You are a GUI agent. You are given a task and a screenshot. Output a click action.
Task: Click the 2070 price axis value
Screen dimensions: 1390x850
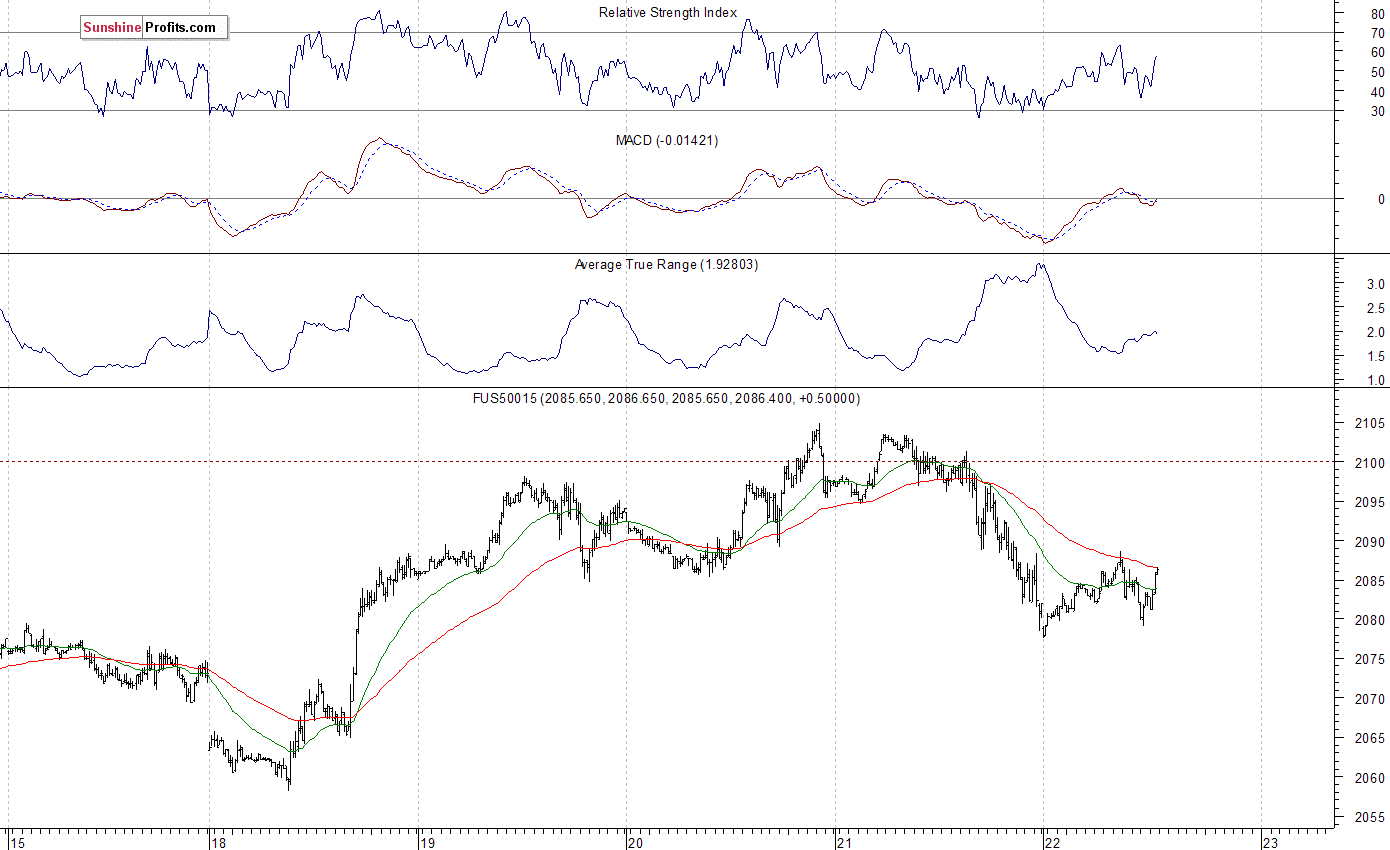pyautogui.click(x=1369, y=700)
